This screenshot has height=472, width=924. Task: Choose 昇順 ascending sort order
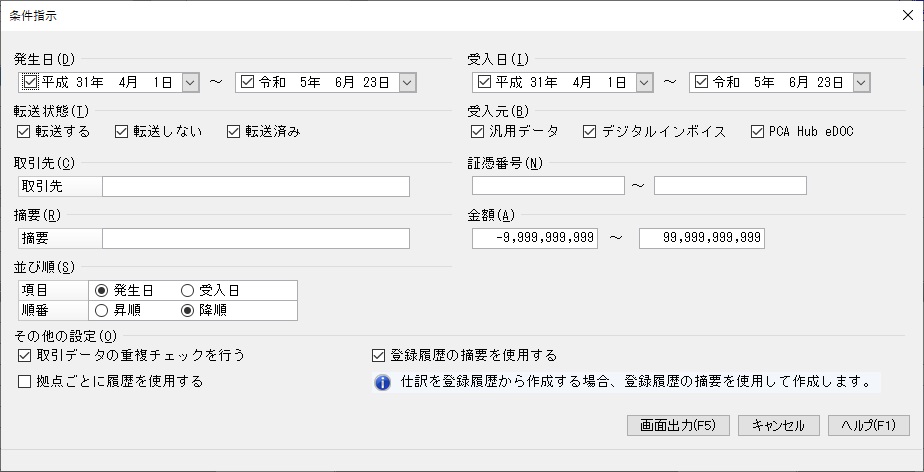(101, 310)
